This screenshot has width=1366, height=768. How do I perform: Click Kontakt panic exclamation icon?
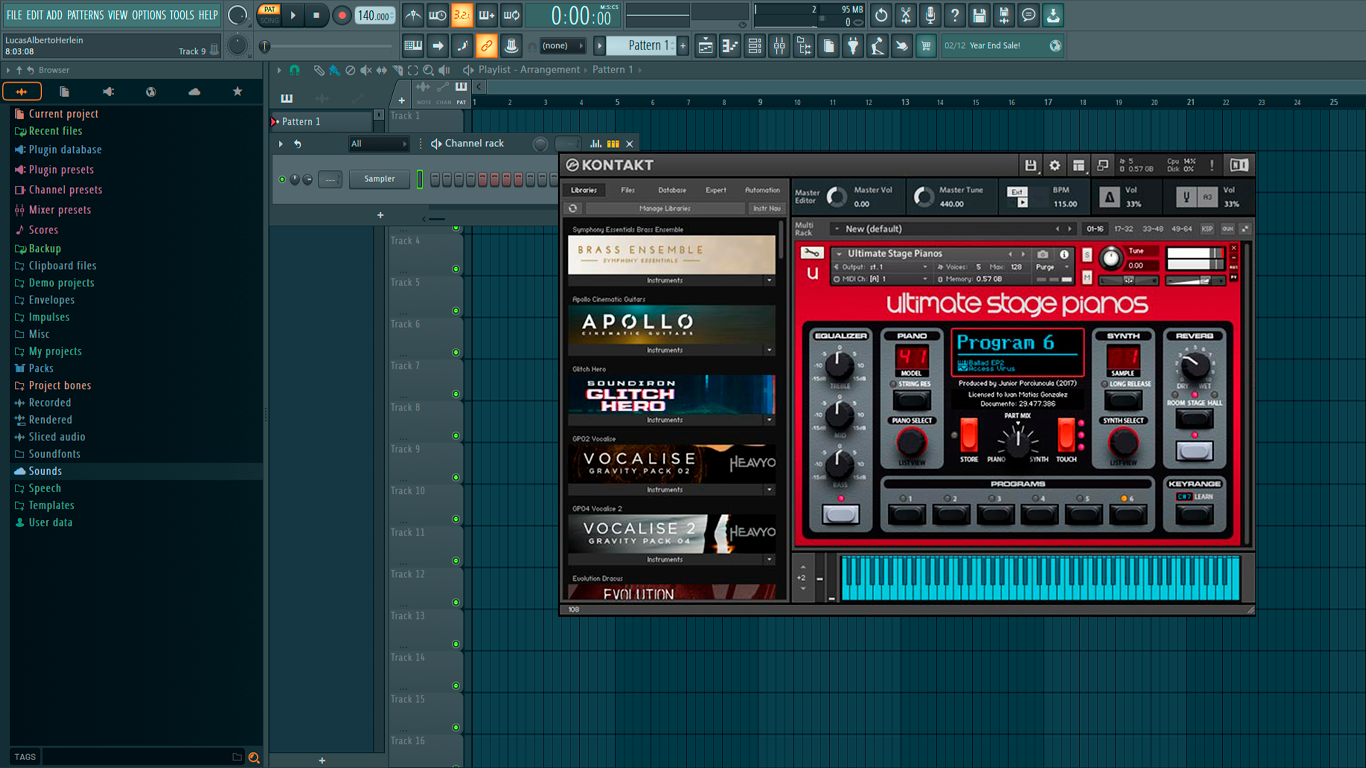(x=1212, y=165)
